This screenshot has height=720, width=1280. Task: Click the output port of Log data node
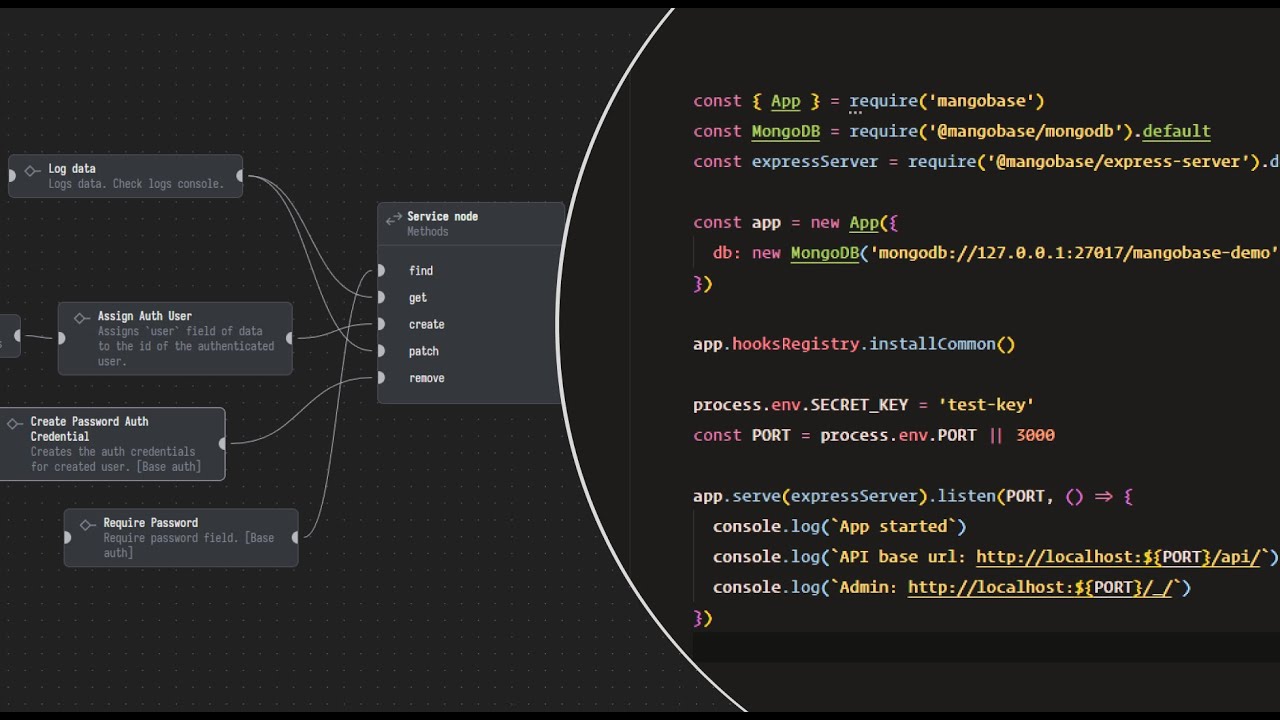[240, 176]
